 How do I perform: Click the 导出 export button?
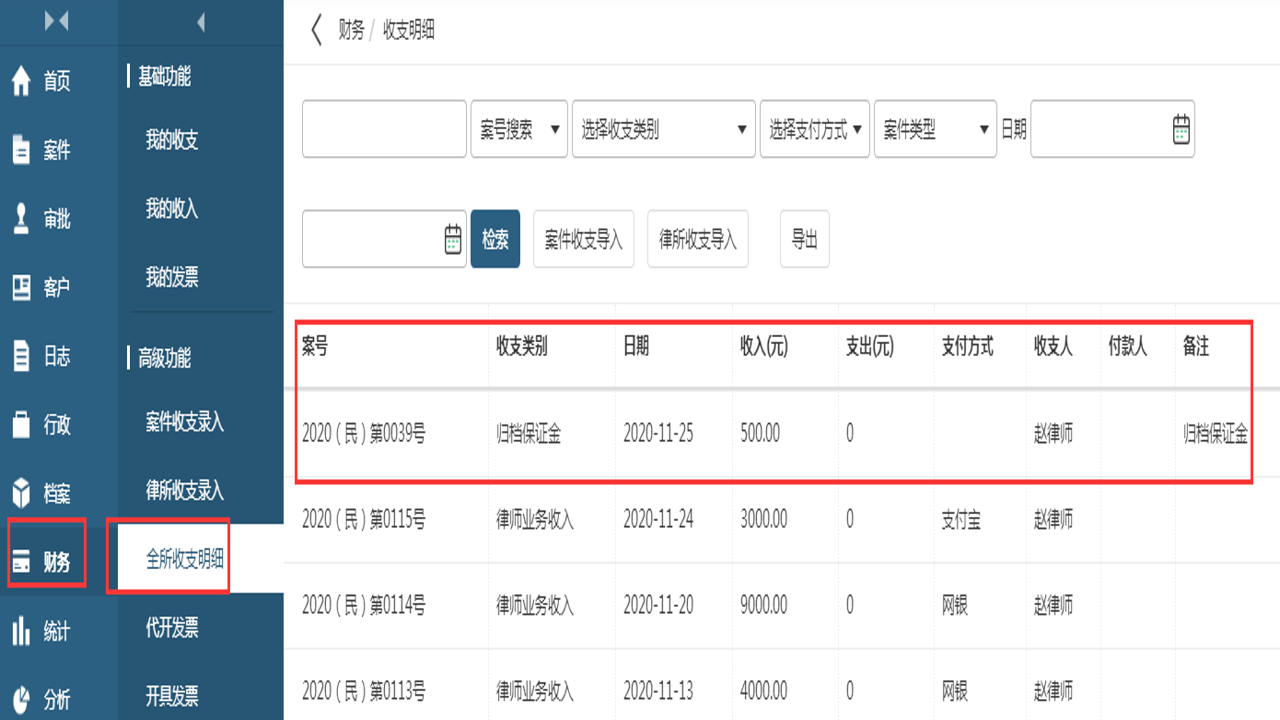pos(805,239)
